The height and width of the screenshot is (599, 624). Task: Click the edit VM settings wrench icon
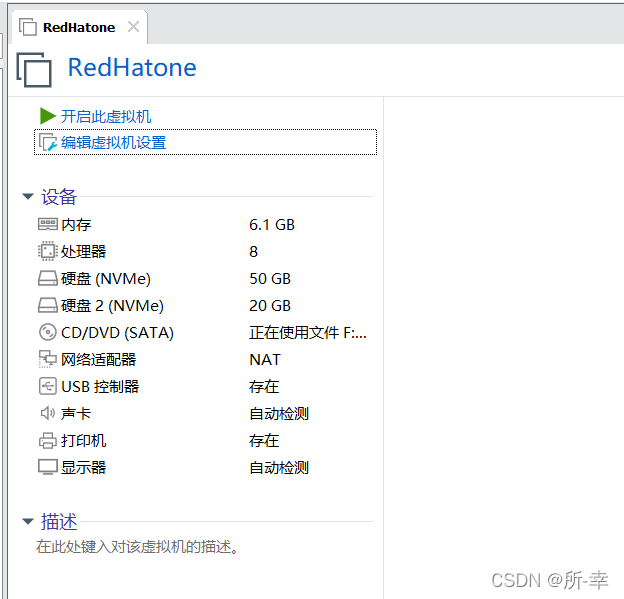click(x=48, y=142)
